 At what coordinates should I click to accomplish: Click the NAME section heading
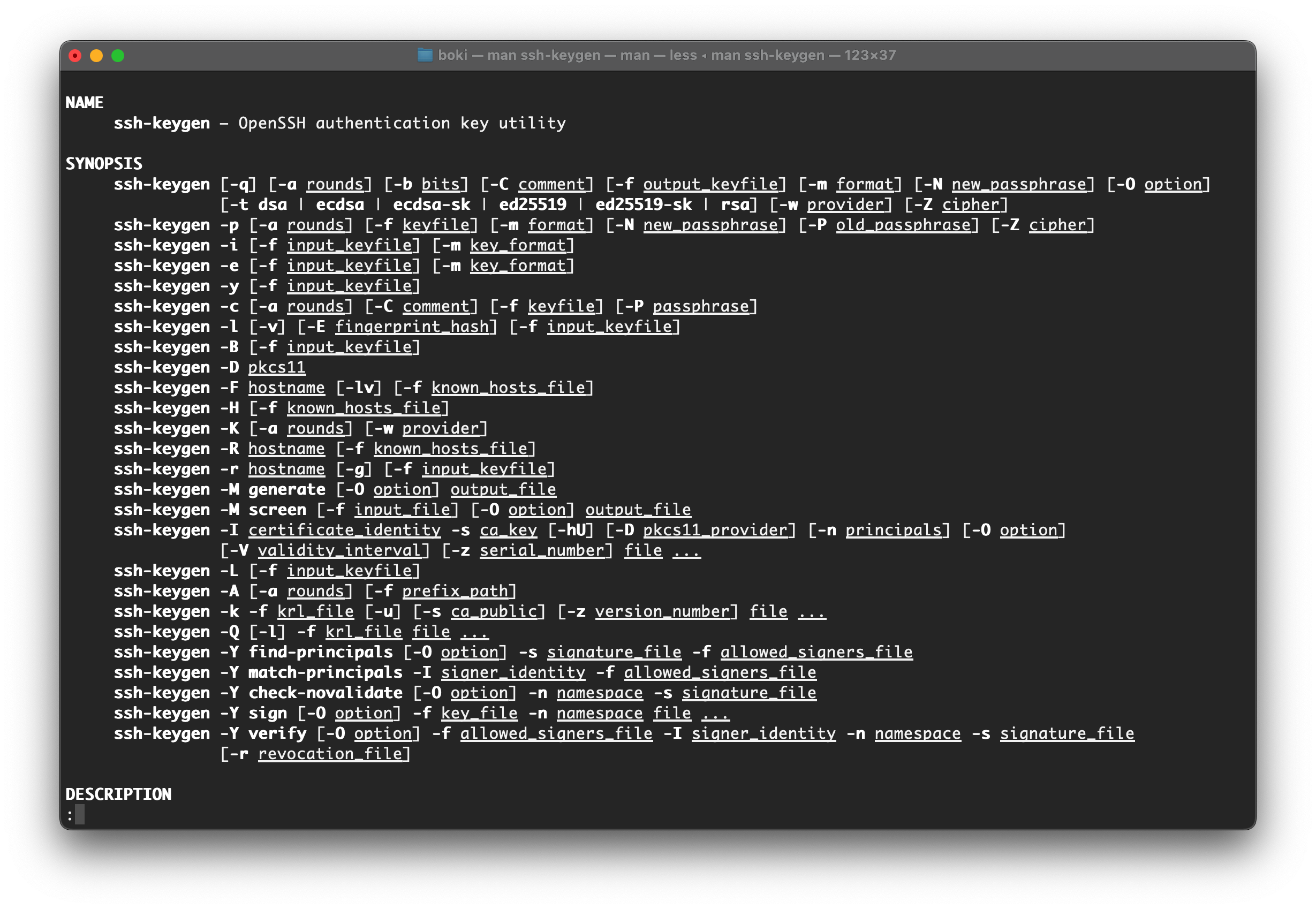(84, 103)
